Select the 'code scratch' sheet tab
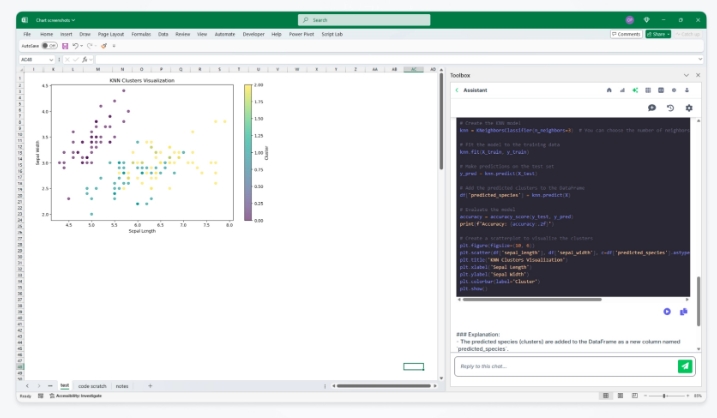The height and width of the screenshot is (418, 717). (x=91, y=385)
